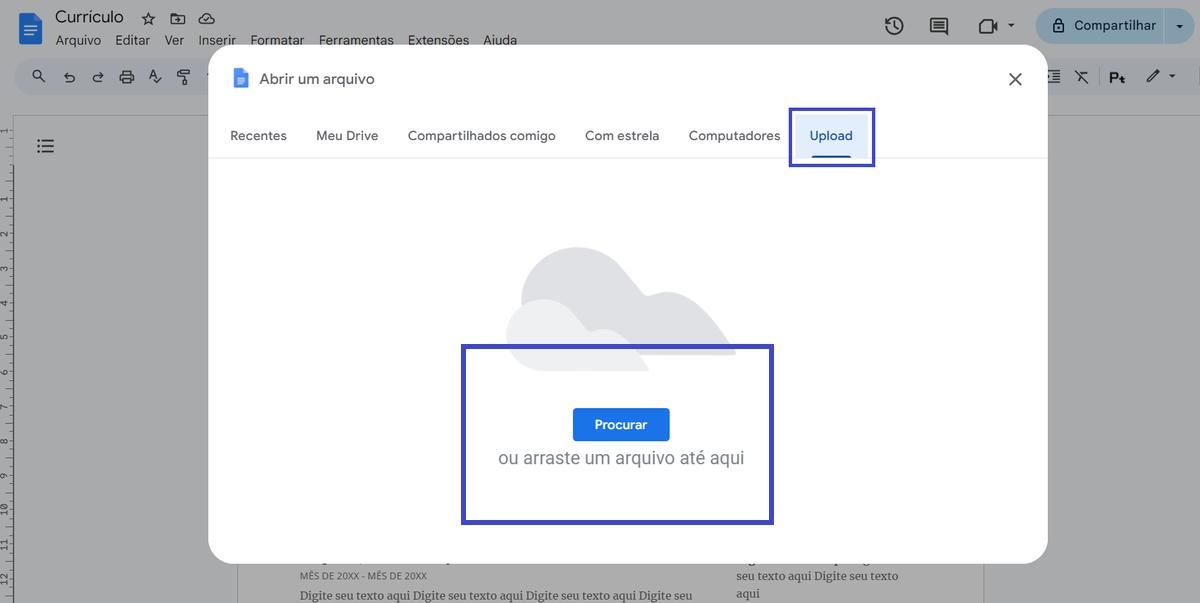Undo the last action
The height and width of the screenshot is (603, 1200).
[x=68, y=76]
